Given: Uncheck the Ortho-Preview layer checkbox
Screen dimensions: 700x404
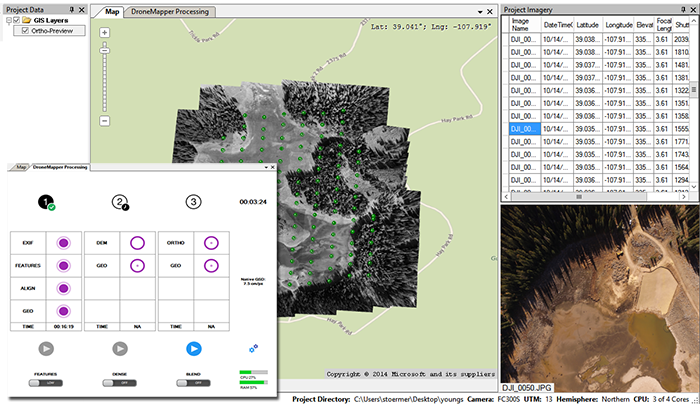Looking at the screenshot, I should tap(25, 31).
